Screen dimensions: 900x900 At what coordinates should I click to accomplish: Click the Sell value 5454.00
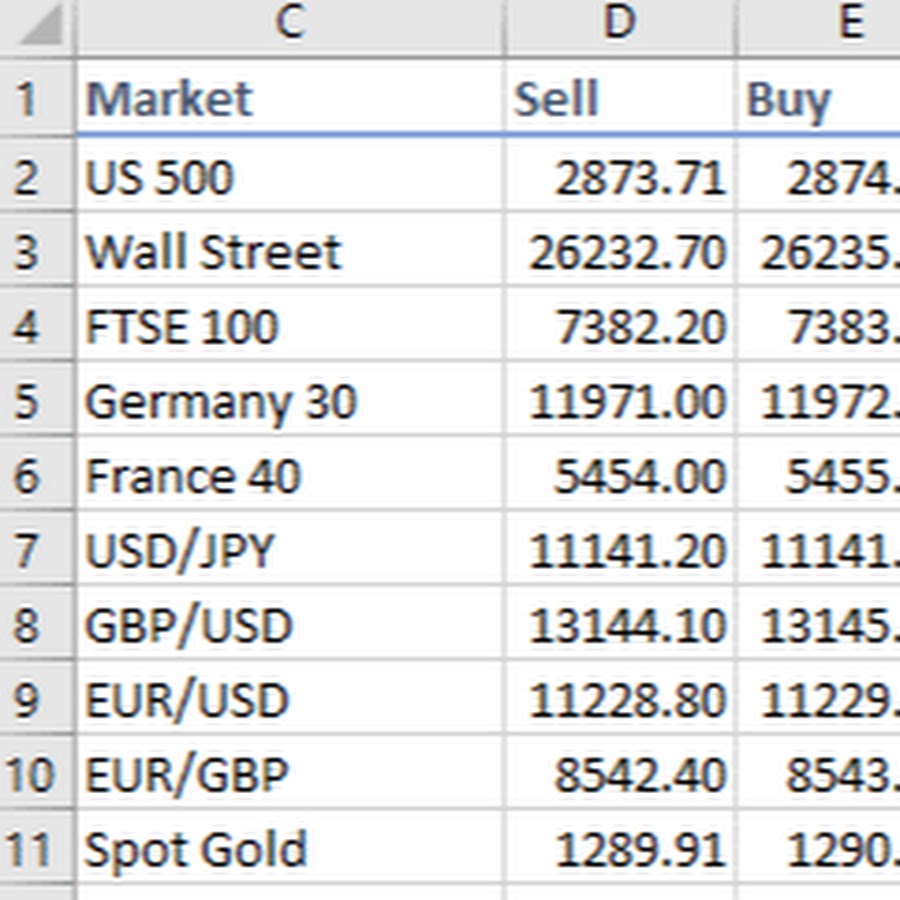coord(640,477)
